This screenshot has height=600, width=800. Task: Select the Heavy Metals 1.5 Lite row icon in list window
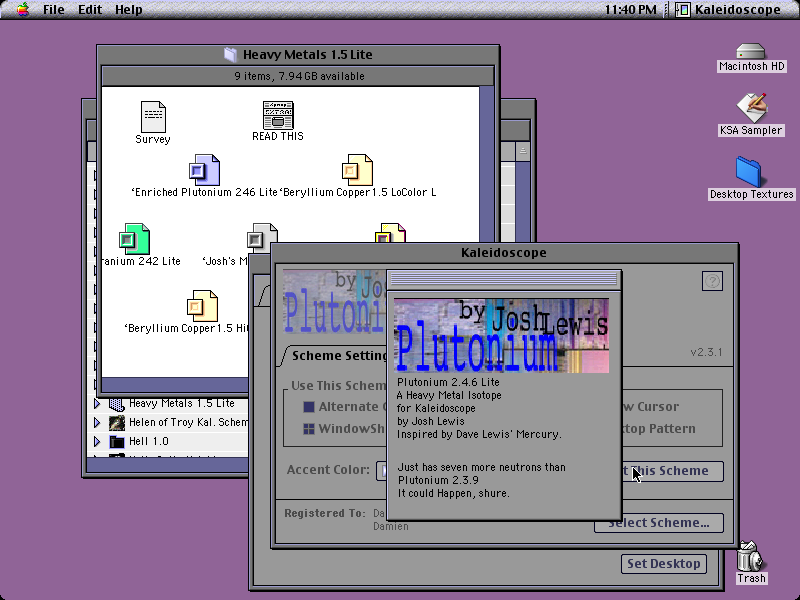point(117,404)
